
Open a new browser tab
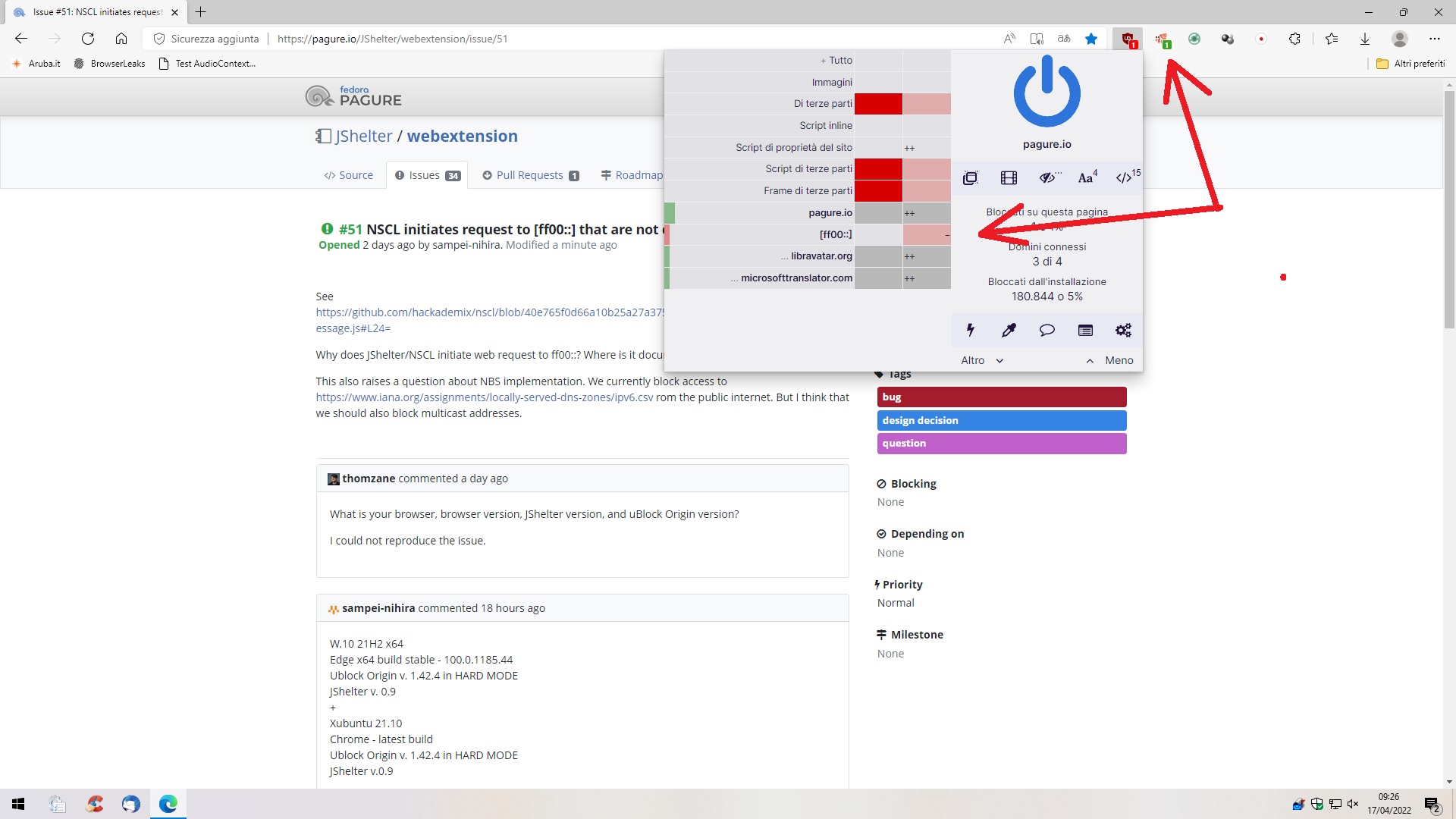tap(201, 12)
